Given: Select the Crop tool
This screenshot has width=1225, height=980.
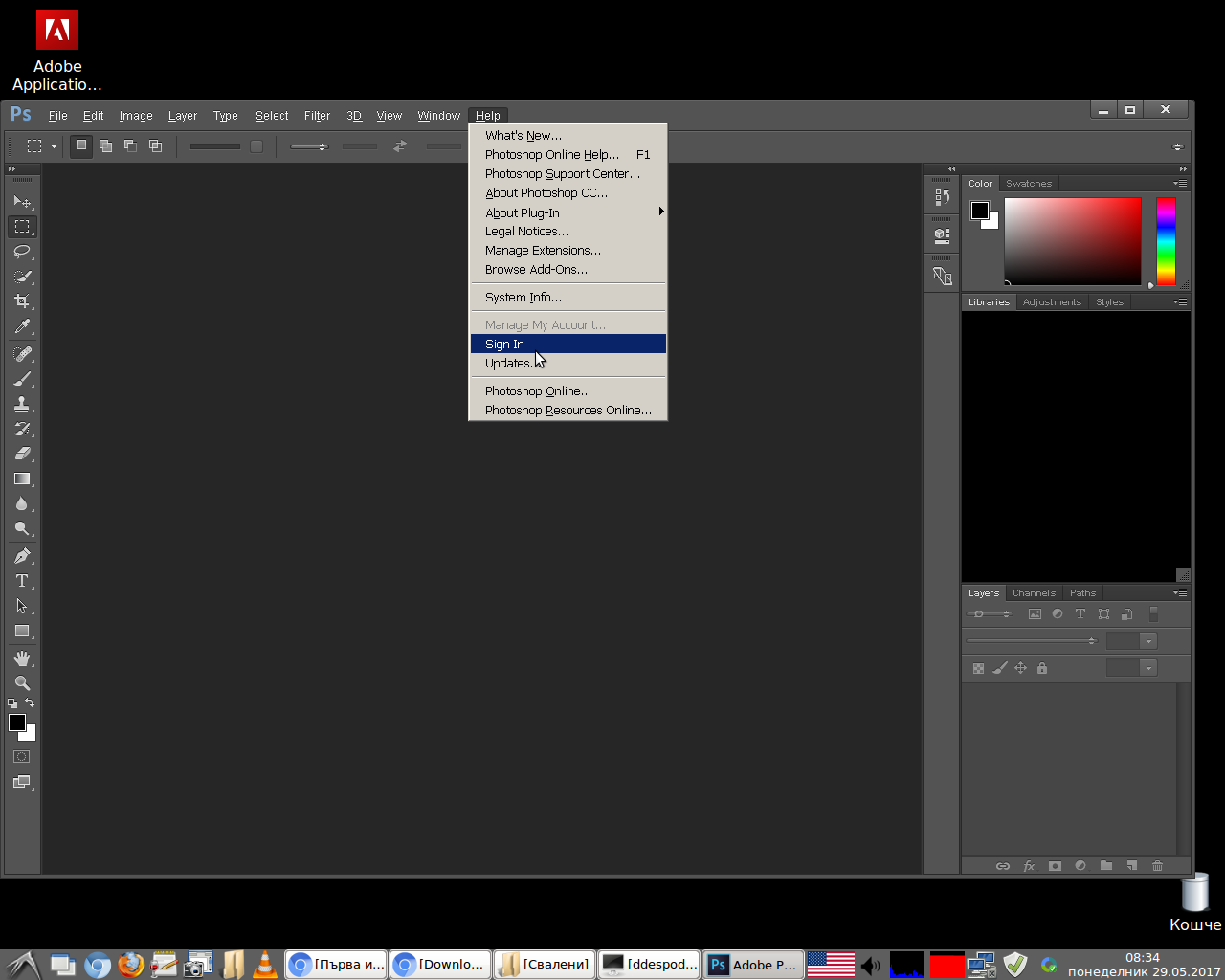Looking at the screenshot, I should [22, 301].
